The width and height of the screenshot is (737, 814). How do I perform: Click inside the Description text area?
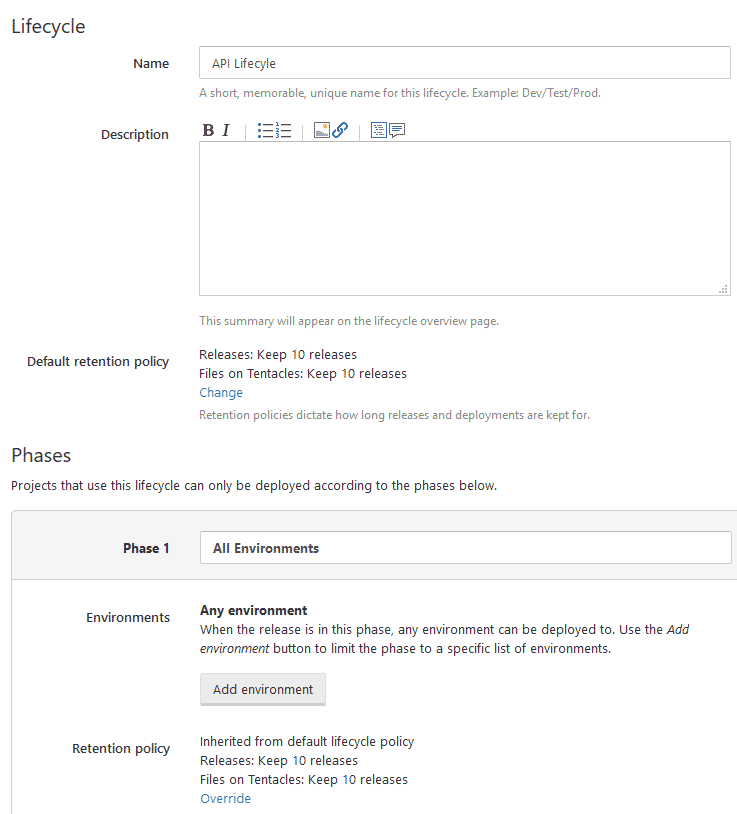(464, 215)
